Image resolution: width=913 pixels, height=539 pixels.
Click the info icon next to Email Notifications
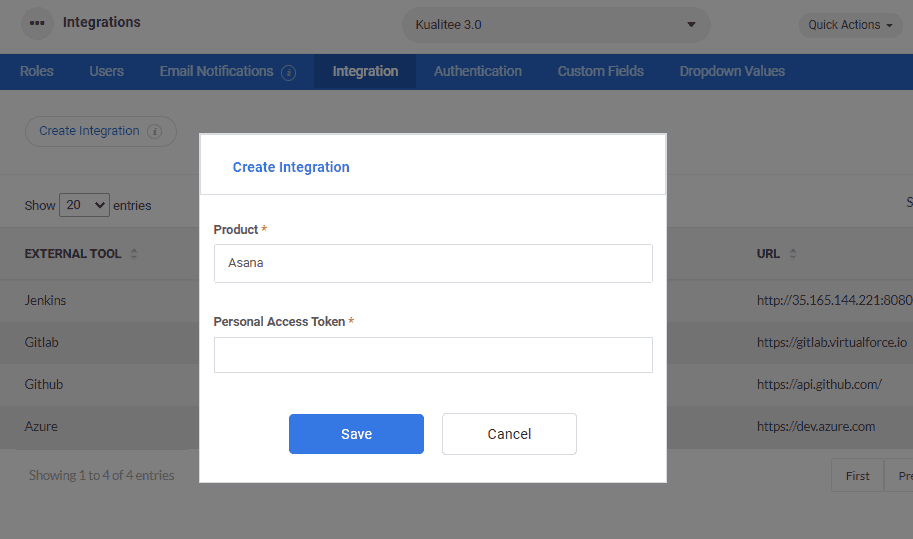pyautogui.click(x=288, y=73)
